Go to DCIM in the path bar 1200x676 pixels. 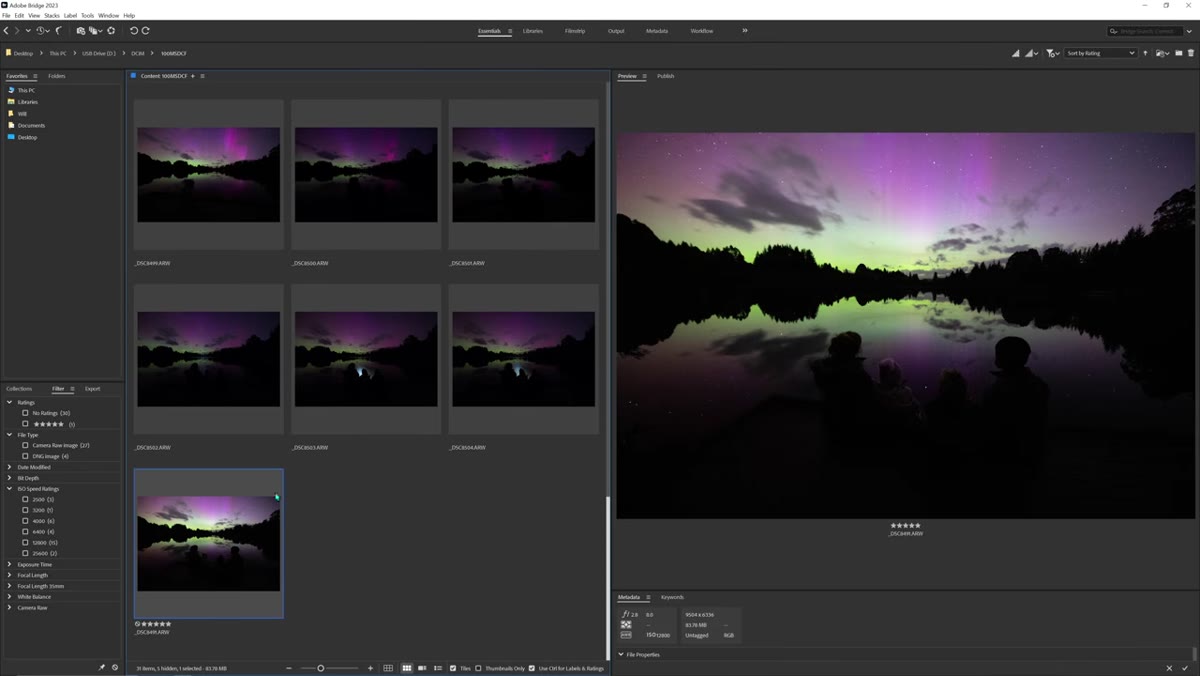pos(138,53)
